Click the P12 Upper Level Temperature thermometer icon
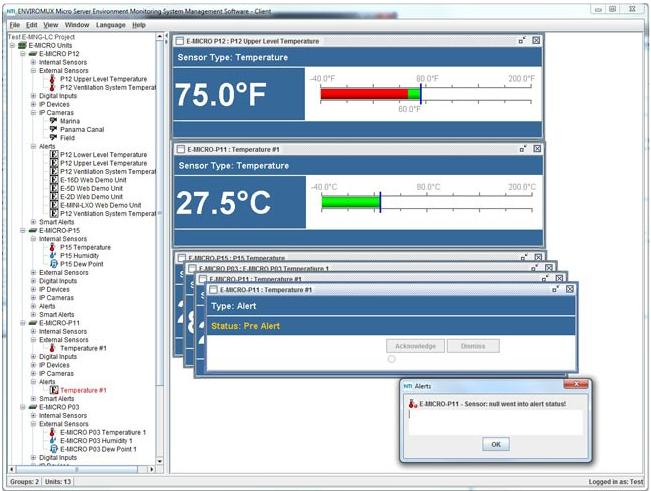This screenshot has width=651, height=491. [53, 79]
